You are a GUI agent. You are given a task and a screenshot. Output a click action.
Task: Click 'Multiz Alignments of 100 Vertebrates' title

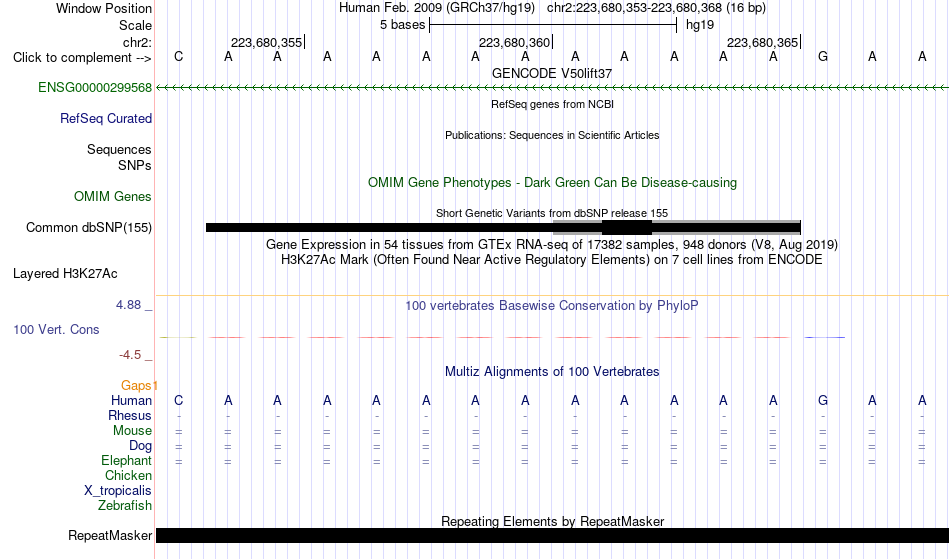[x=552, y=372]
